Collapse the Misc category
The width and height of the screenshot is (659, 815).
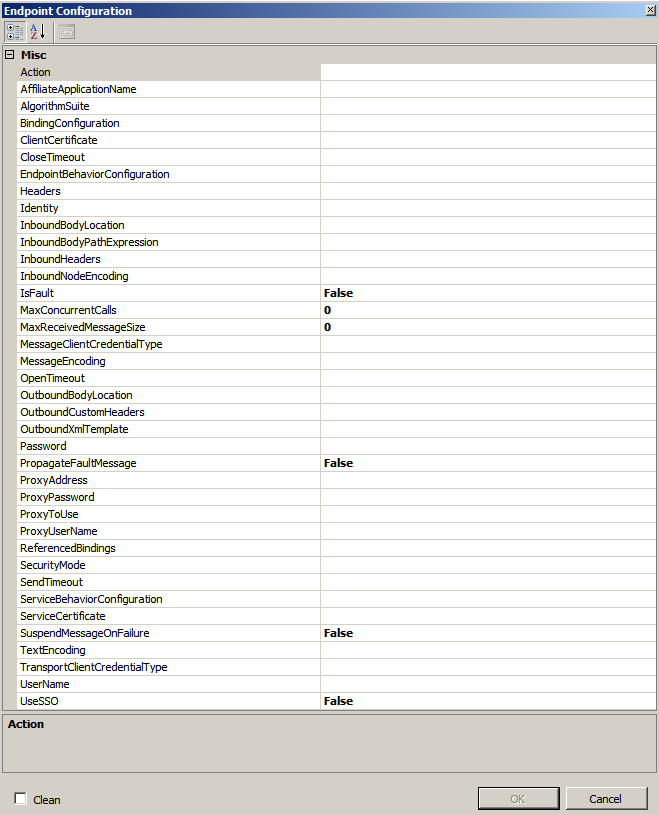coord(9,55)
